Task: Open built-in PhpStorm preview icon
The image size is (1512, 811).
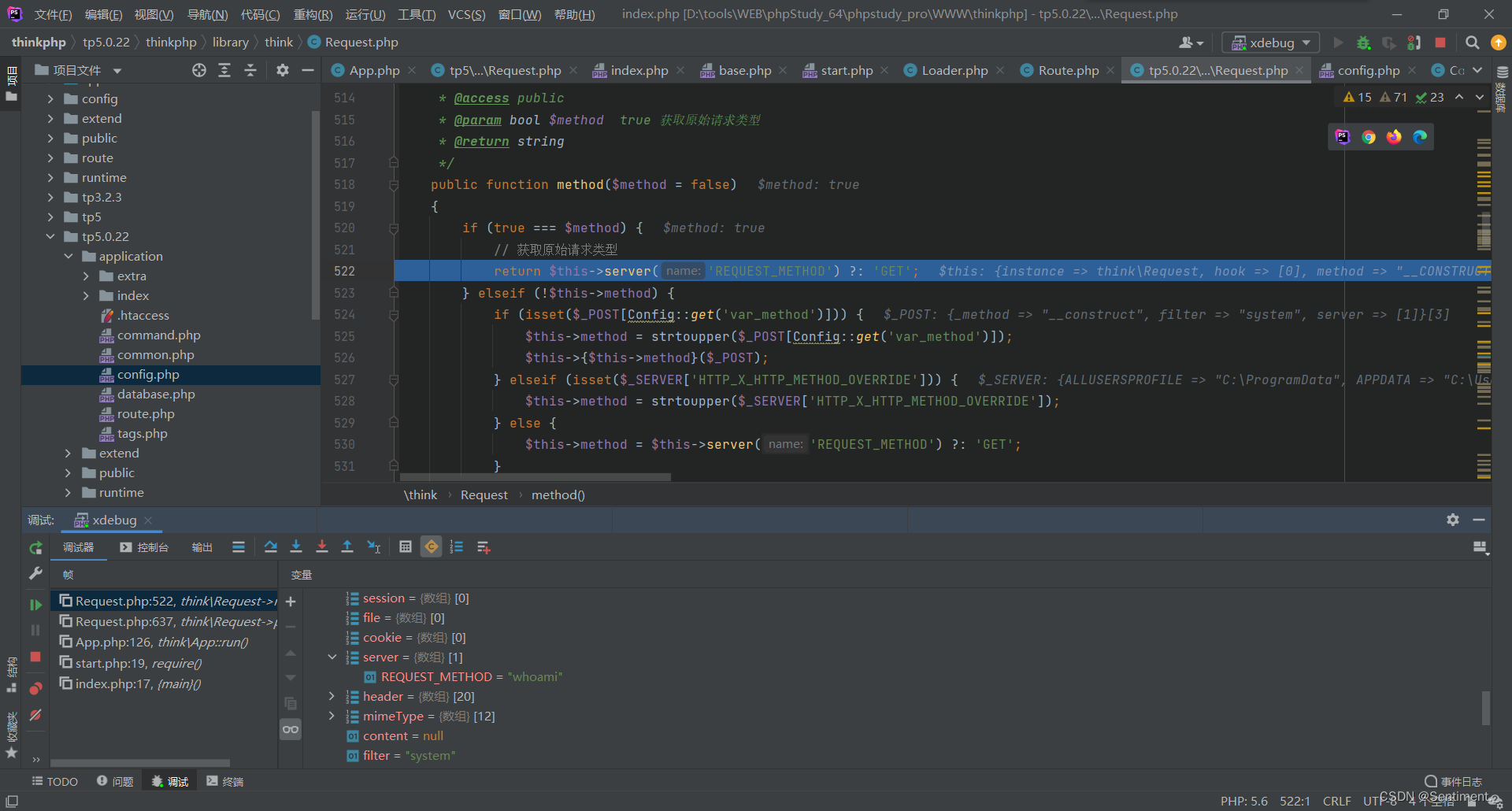Action: [x=1343, y=137]
